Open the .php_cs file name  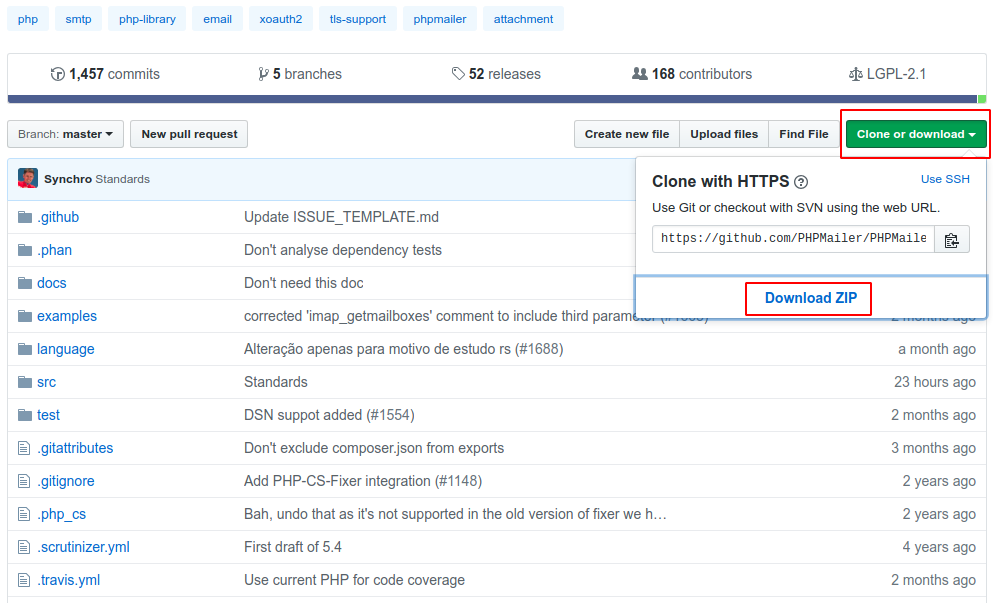pos(61,514)
